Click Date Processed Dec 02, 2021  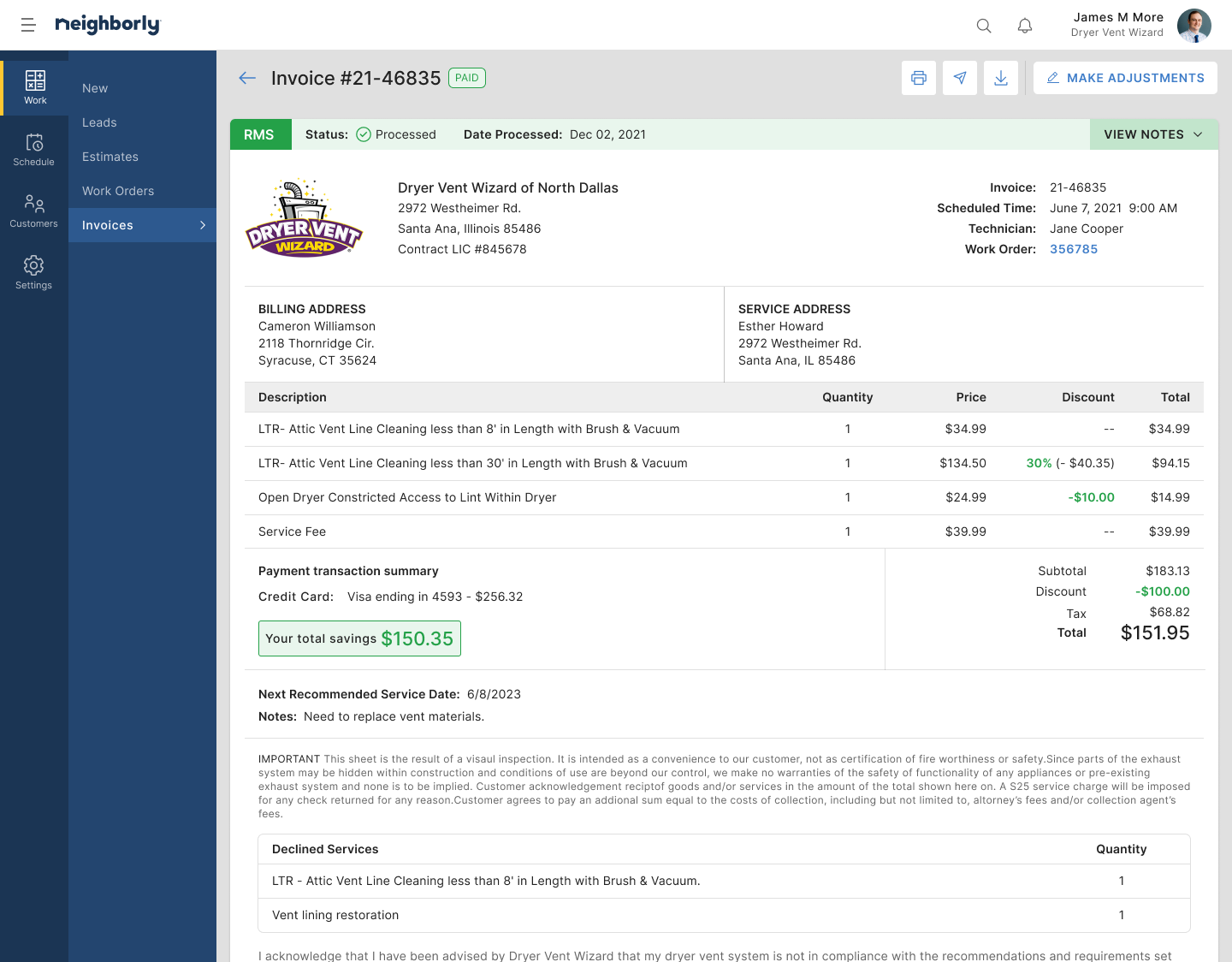(x=554, y=134)
